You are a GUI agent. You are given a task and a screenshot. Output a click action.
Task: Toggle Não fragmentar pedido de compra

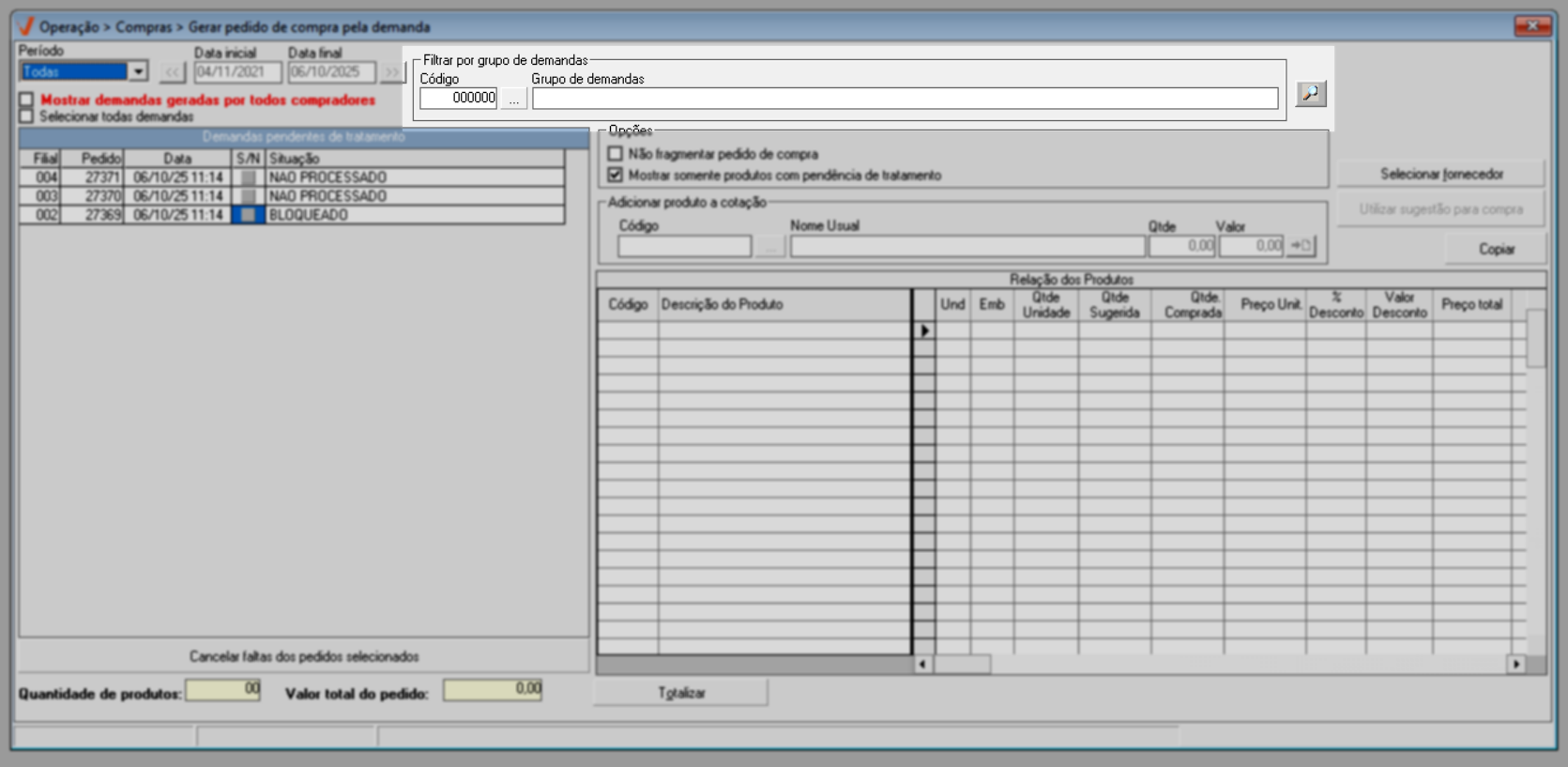616,154
